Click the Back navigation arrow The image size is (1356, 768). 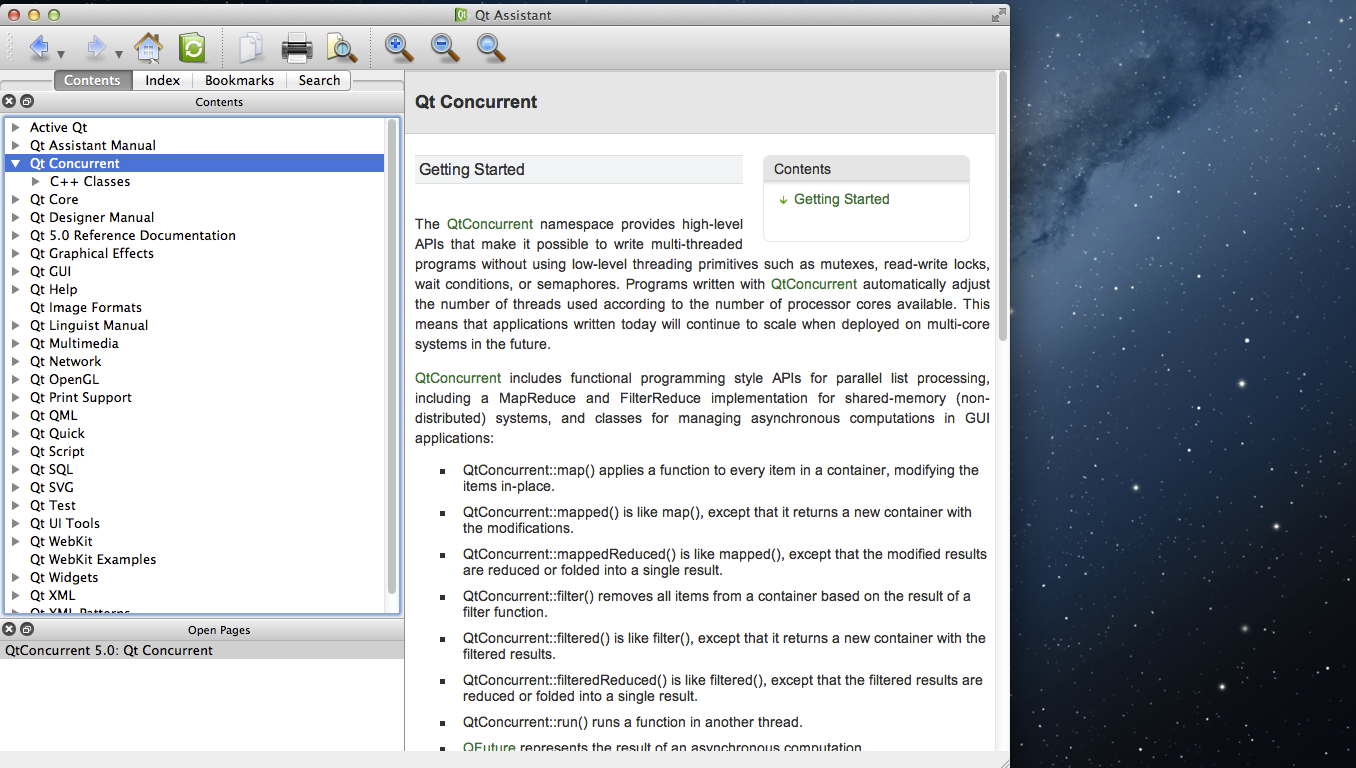point(38,47)
